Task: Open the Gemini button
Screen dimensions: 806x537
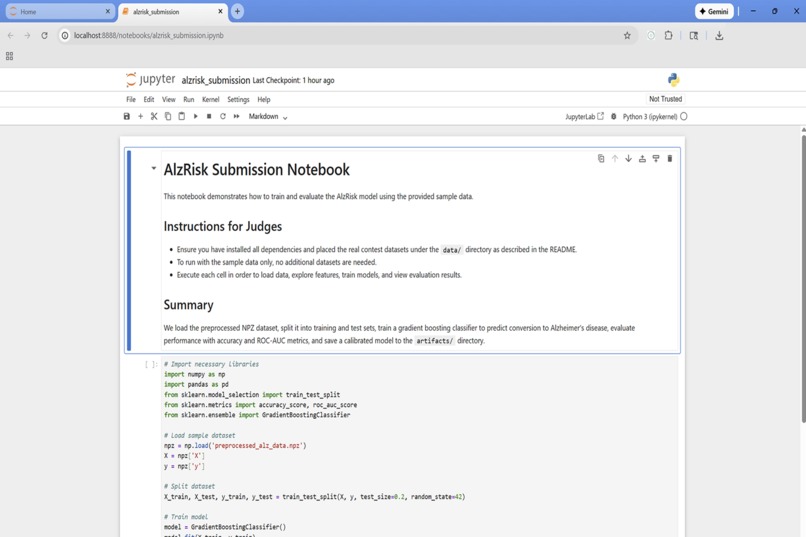Action: tap(714, 11)
